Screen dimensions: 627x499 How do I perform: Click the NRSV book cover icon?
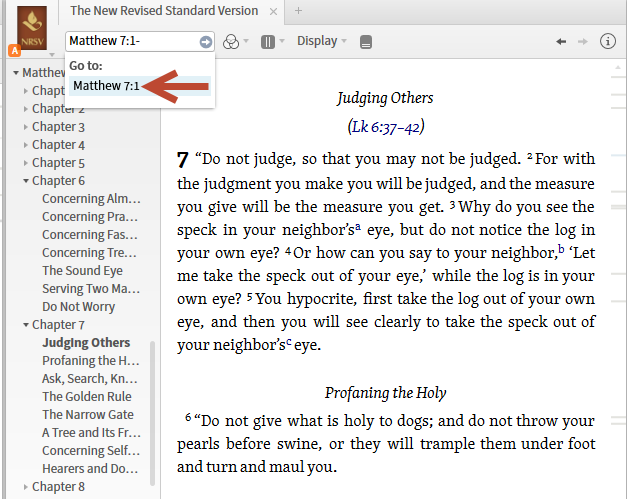click(32, 28)
